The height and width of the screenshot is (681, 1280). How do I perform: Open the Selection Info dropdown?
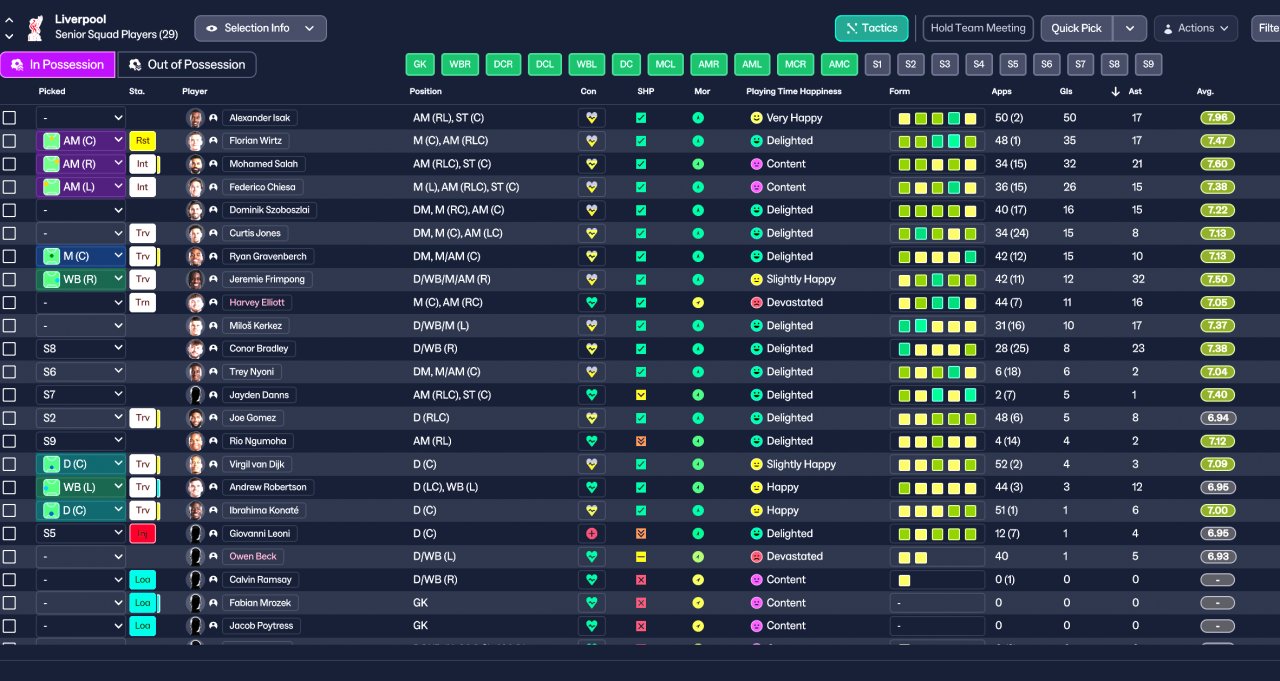point(260,28)
